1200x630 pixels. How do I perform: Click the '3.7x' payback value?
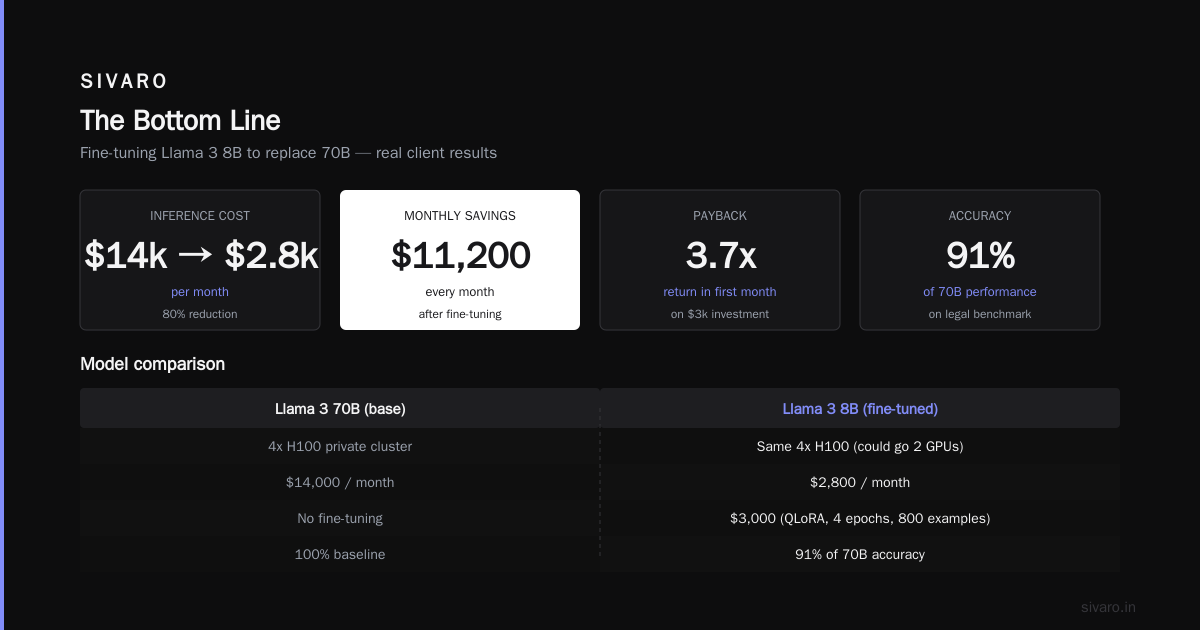pos(720,256)
